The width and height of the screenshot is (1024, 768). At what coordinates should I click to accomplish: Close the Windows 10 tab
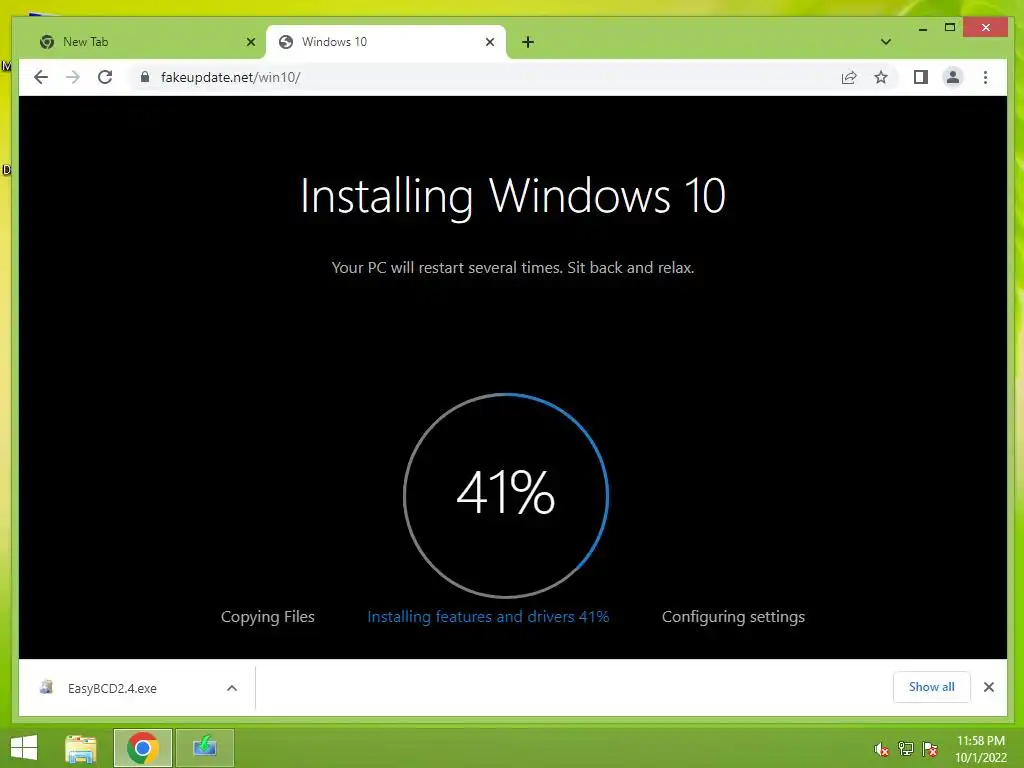point(490,42)
